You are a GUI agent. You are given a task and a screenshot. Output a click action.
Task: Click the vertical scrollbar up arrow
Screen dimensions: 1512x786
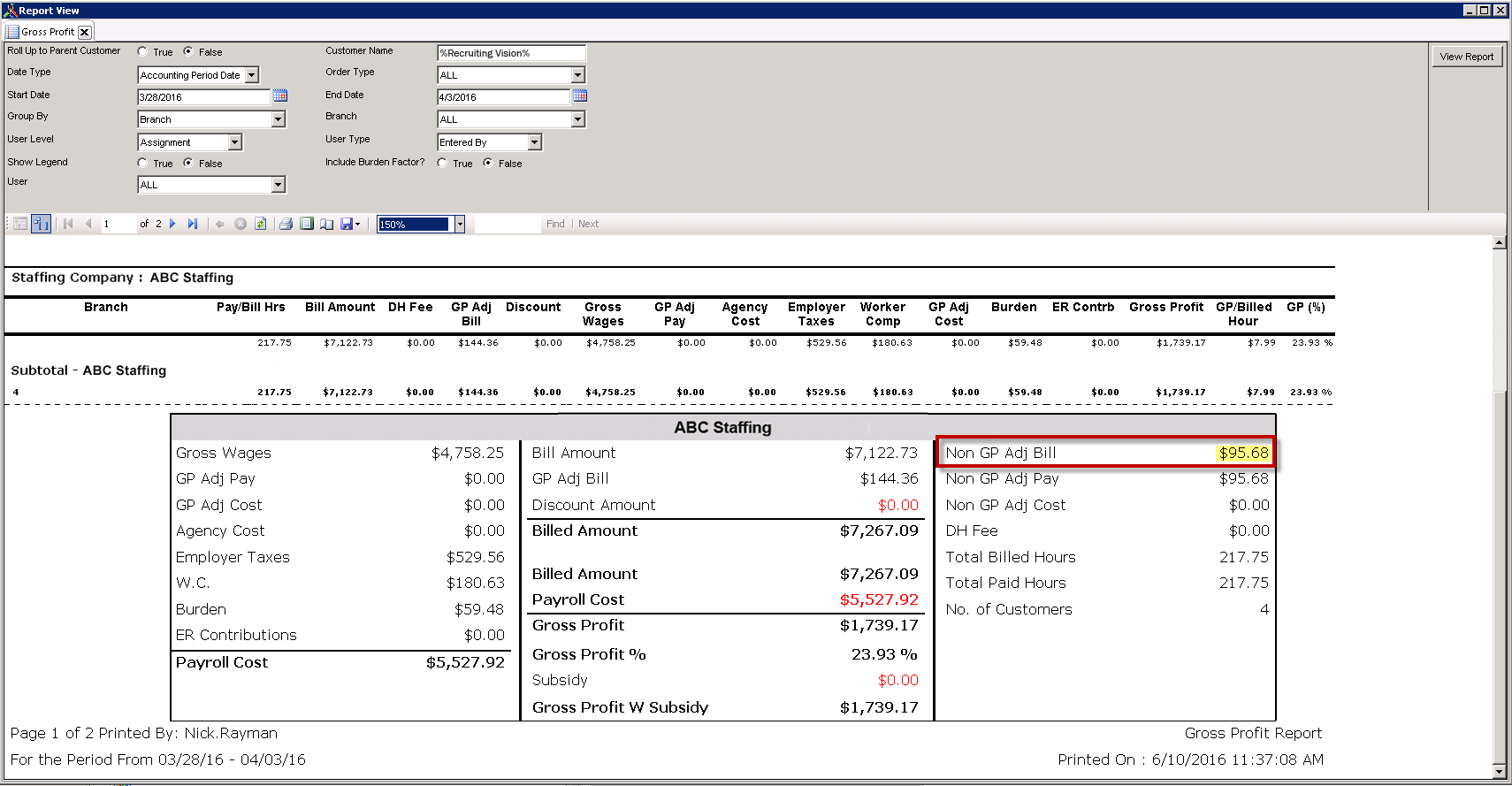click(1499, 242)
